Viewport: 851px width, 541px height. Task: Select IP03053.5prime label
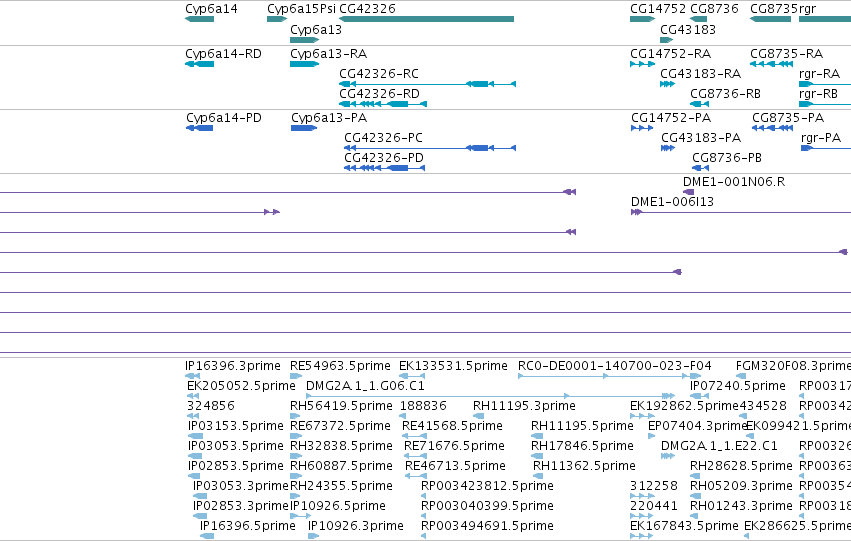coord(236,446)
